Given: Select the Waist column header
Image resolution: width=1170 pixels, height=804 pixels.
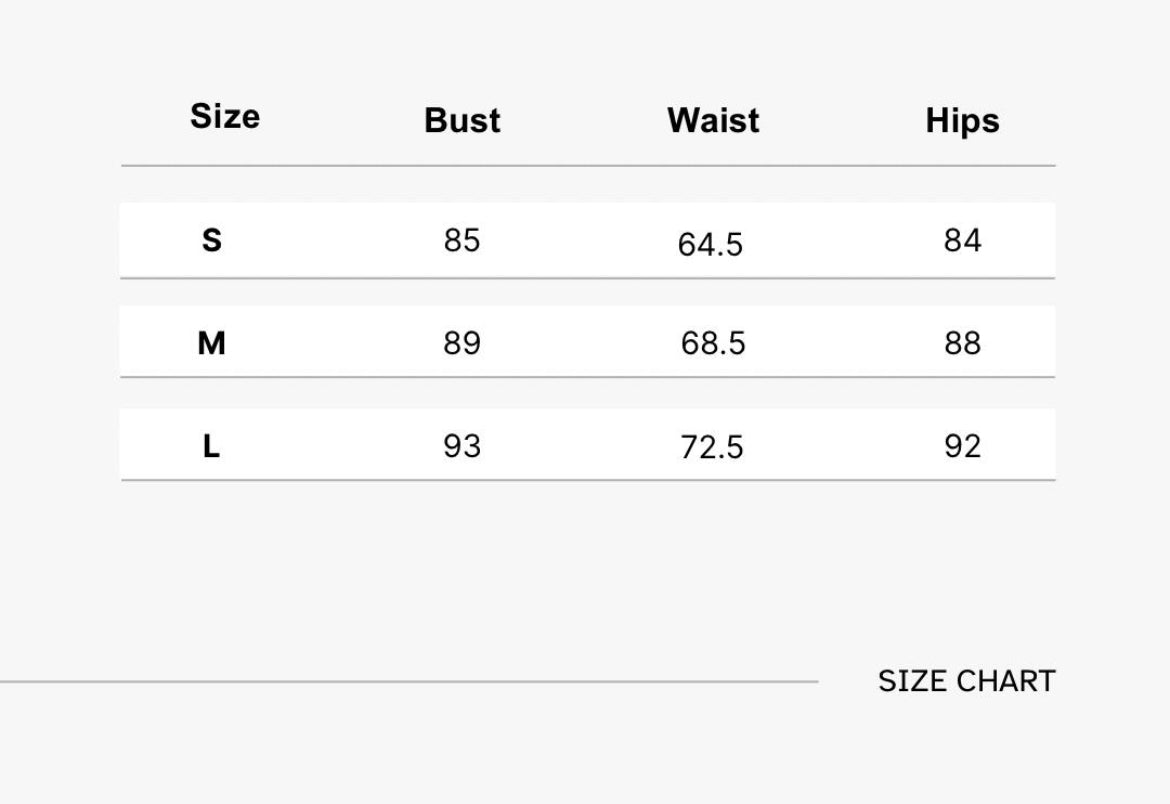Looking at the screenshot, I should point(713,121).
